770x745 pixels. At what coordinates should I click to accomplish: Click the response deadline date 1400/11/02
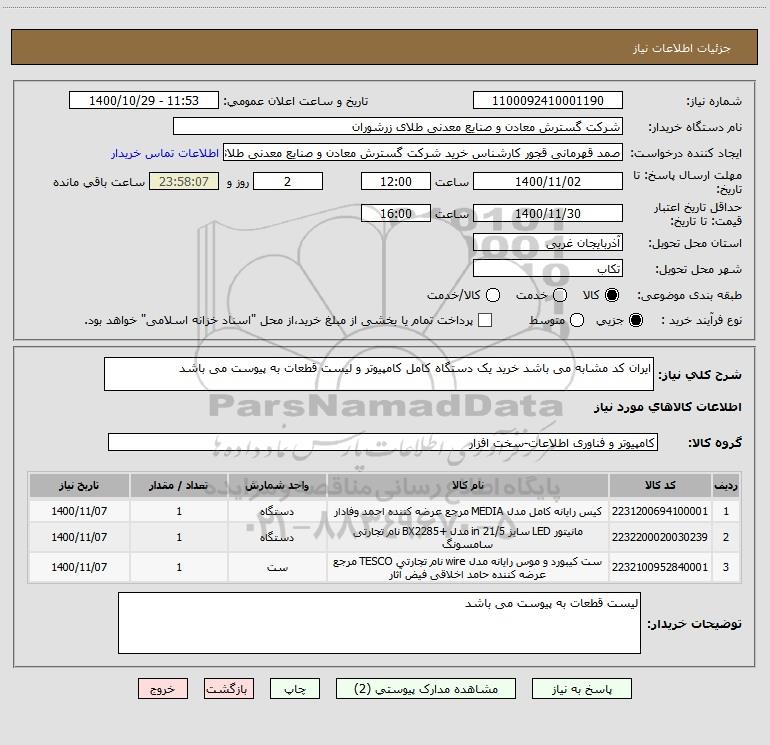click(x=548, y=181)
